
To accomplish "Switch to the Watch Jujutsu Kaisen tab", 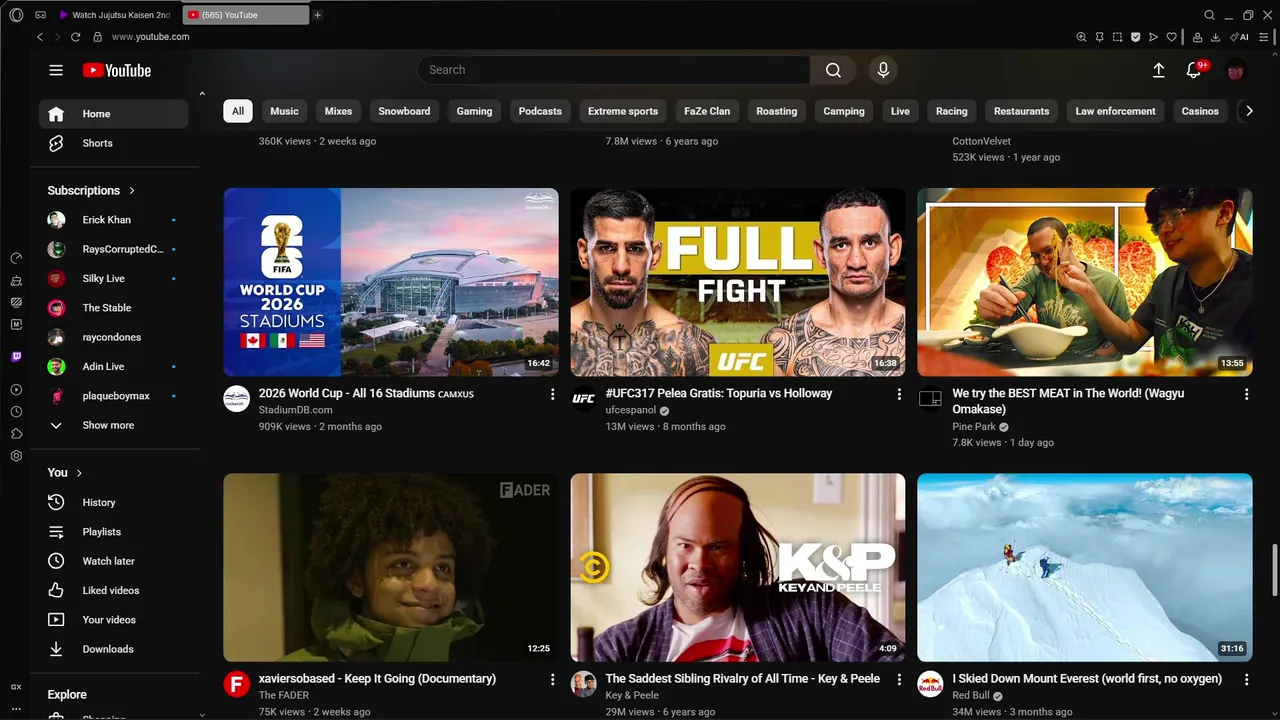I will click(114, 15).
